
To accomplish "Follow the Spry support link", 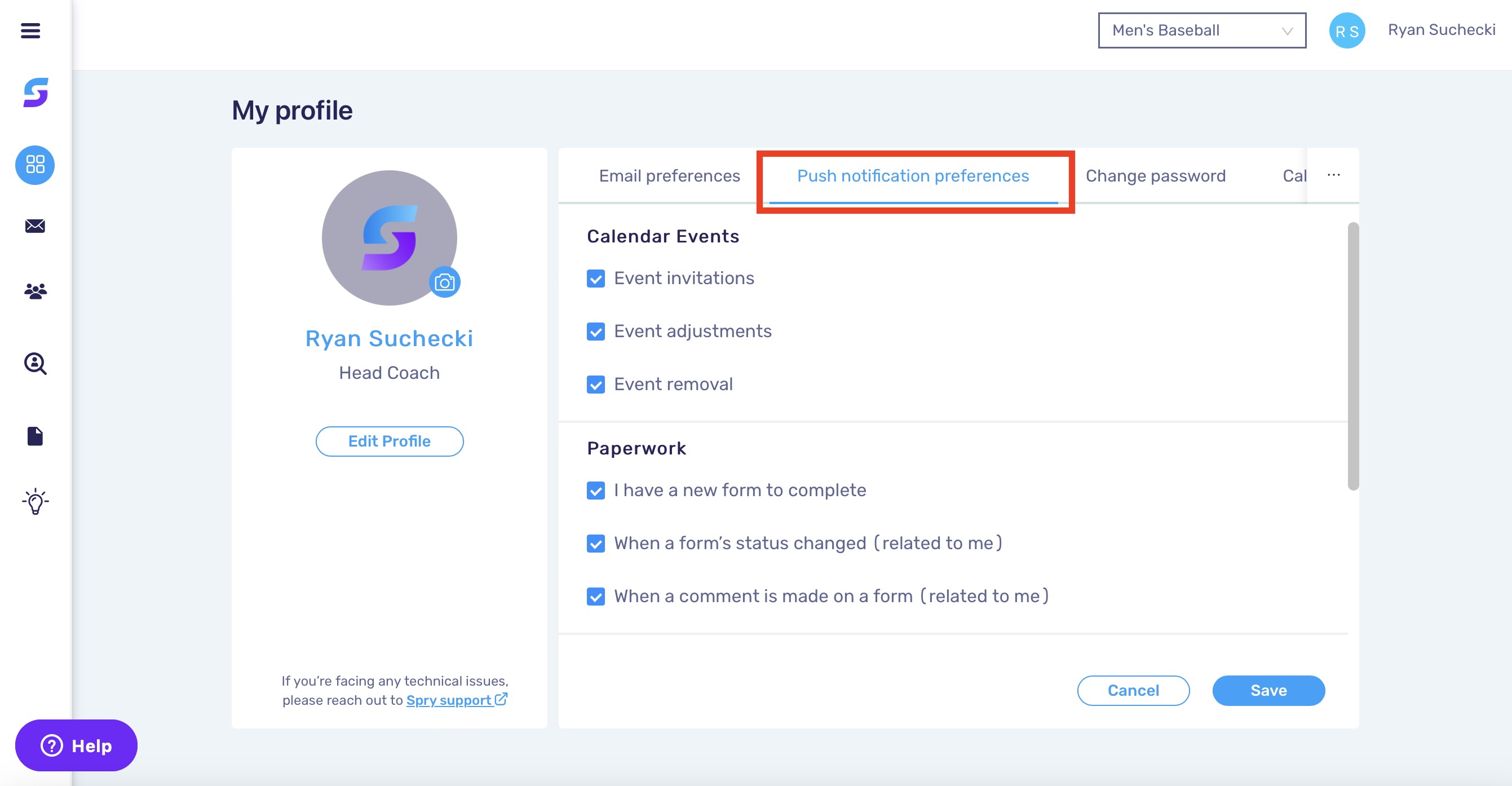I will 449,700.
